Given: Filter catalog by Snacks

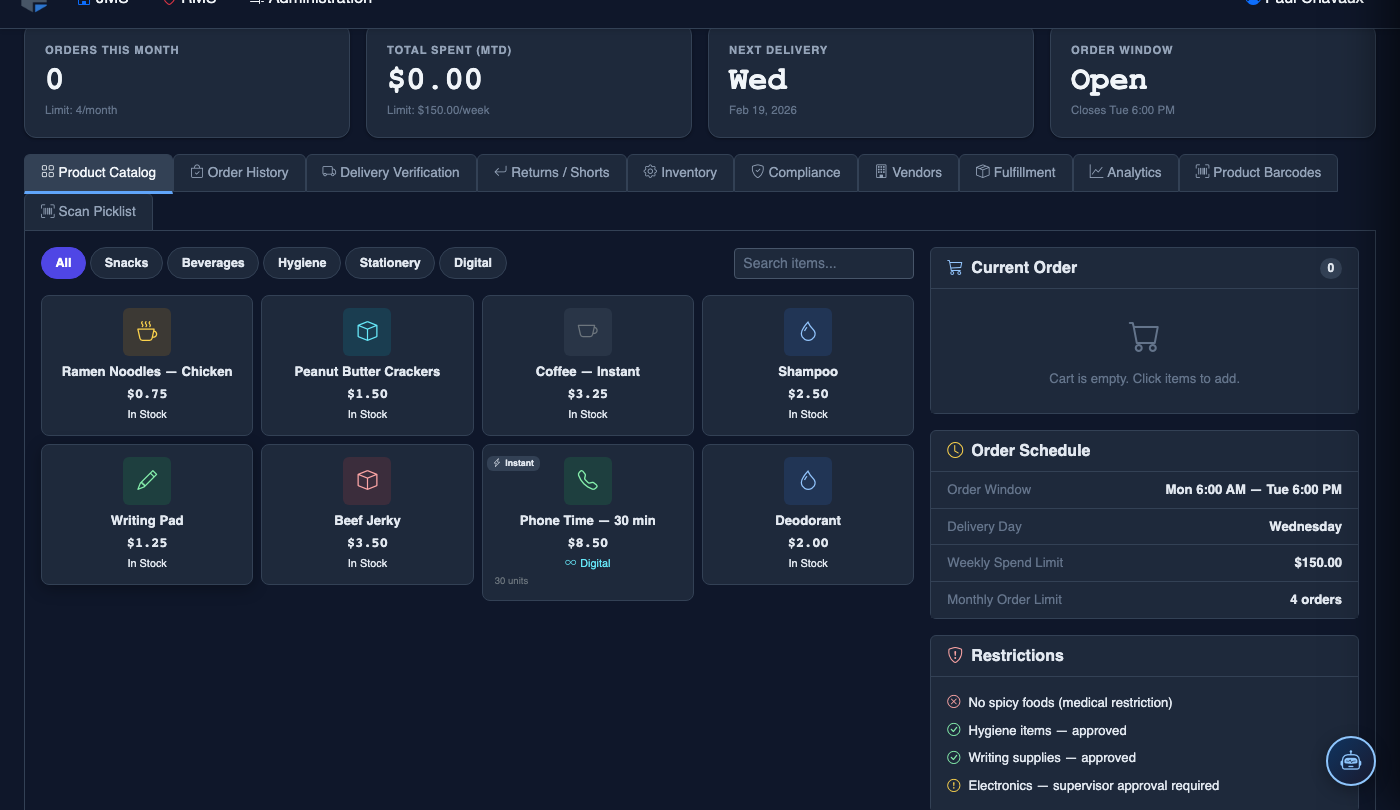Looking at the screenshot, I should click(126, 263).
